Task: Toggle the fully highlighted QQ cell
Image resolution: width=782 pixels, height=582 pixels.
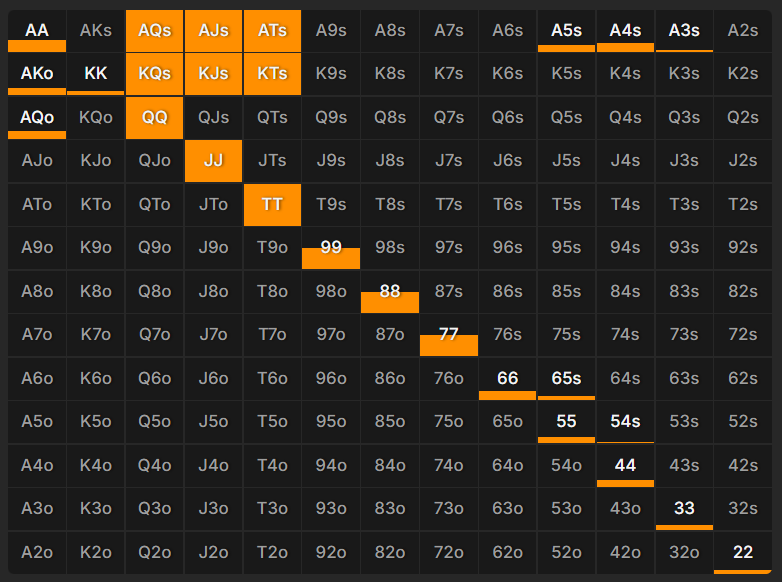Action: [x=155, y=117]
